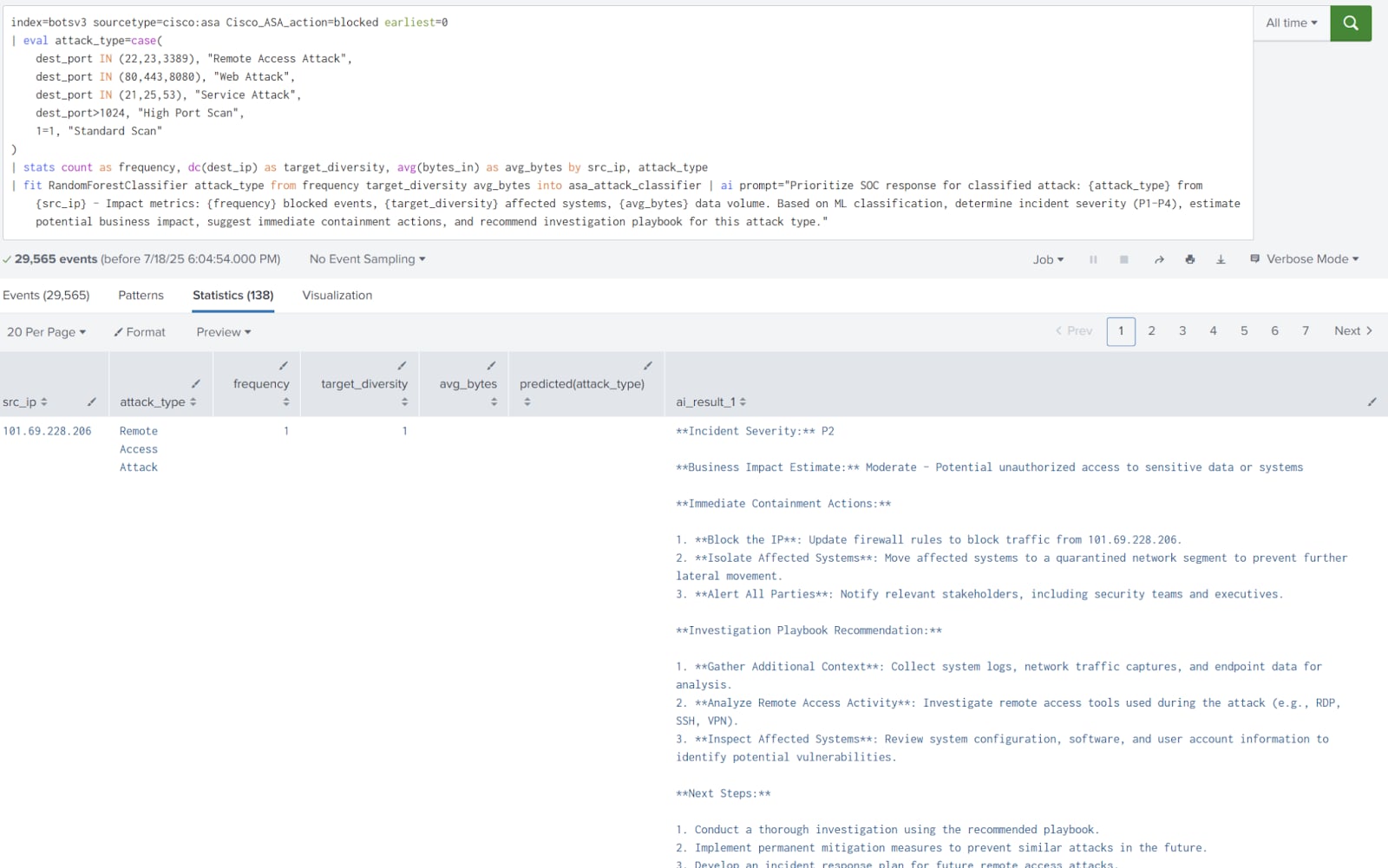Print the search results
1388x868 pixels.
[x=1189, y=259]
